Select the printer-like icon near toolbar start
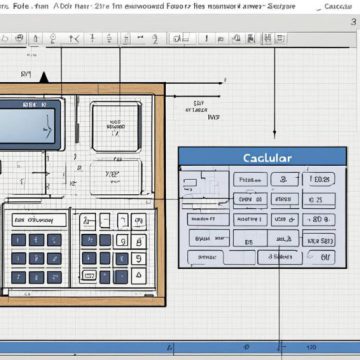 coord(20,38)
